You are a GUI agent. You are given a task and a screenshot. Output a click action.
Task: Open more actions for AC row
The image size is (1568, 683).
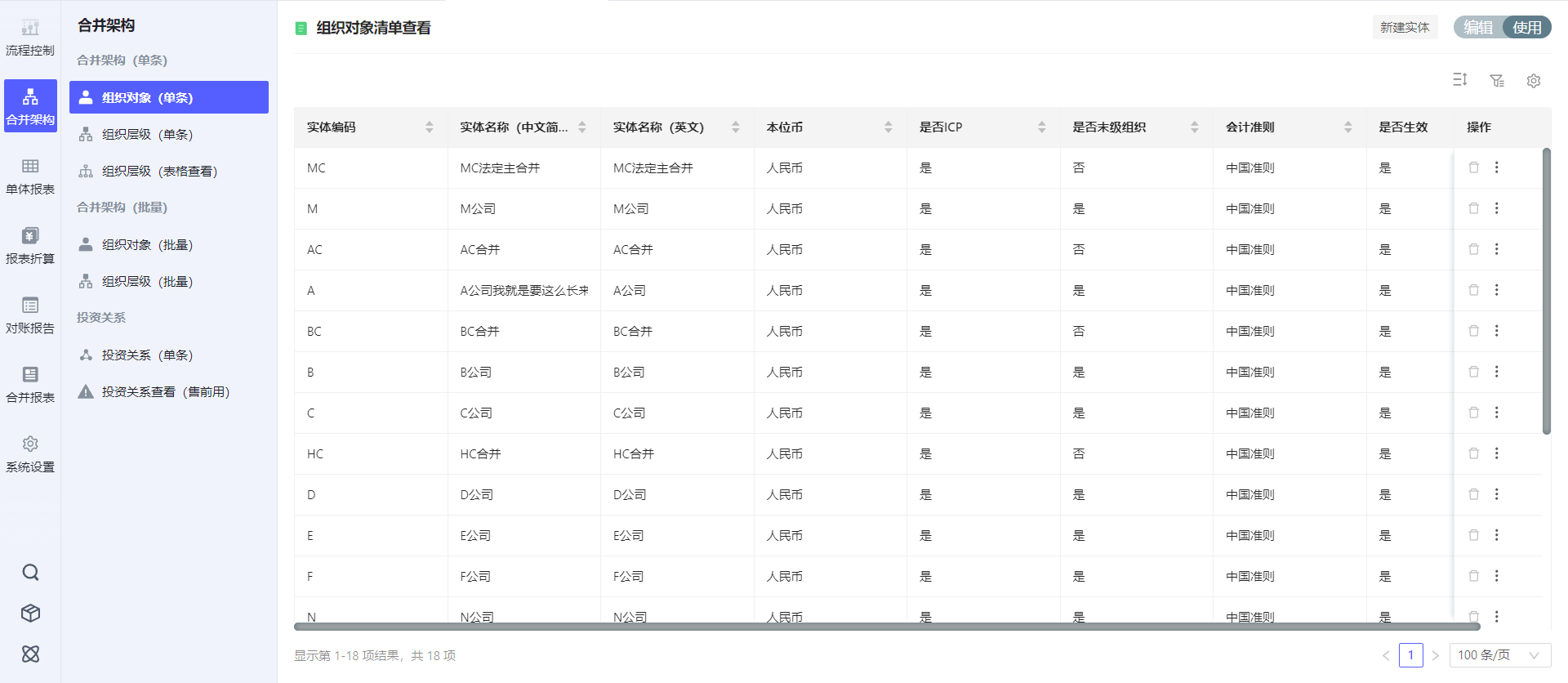click(x=1496, y=249)
